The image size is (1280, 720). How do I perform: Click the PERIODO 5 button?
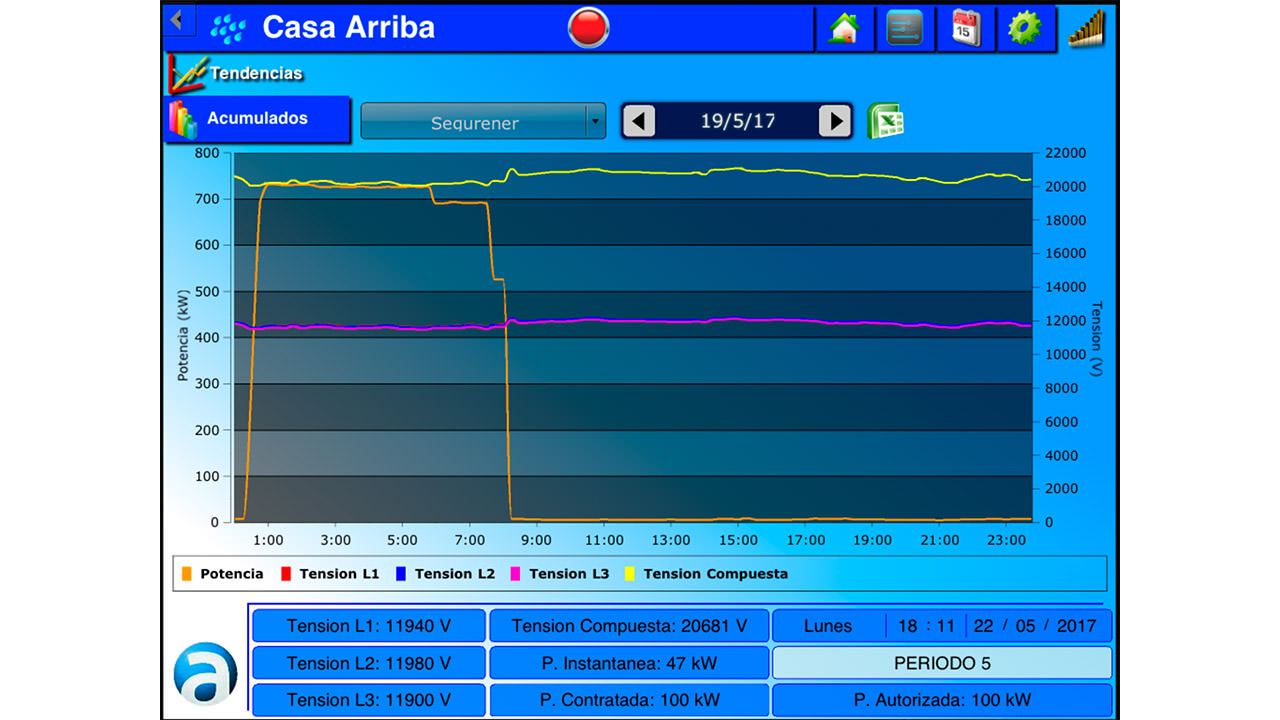point(941,663)
